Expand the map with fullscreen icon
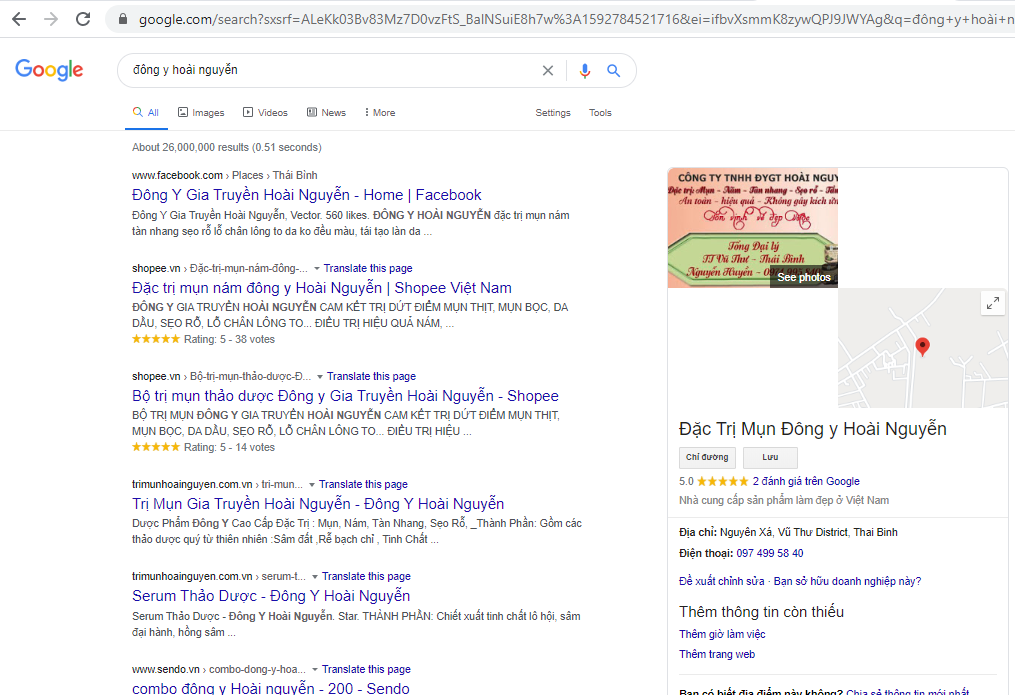 [x=992, y=304]
